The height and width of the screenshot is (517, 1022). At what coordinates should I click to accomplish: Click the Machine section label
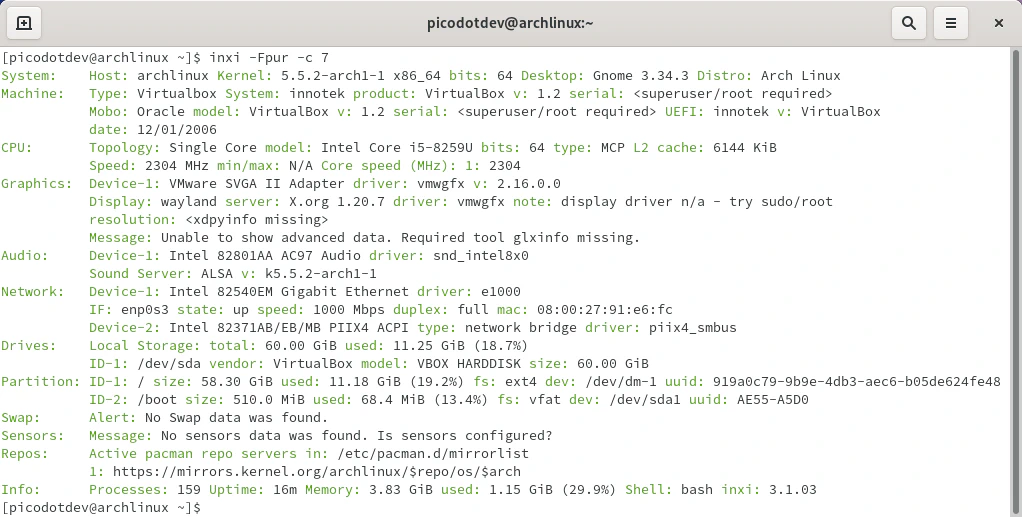32,94
